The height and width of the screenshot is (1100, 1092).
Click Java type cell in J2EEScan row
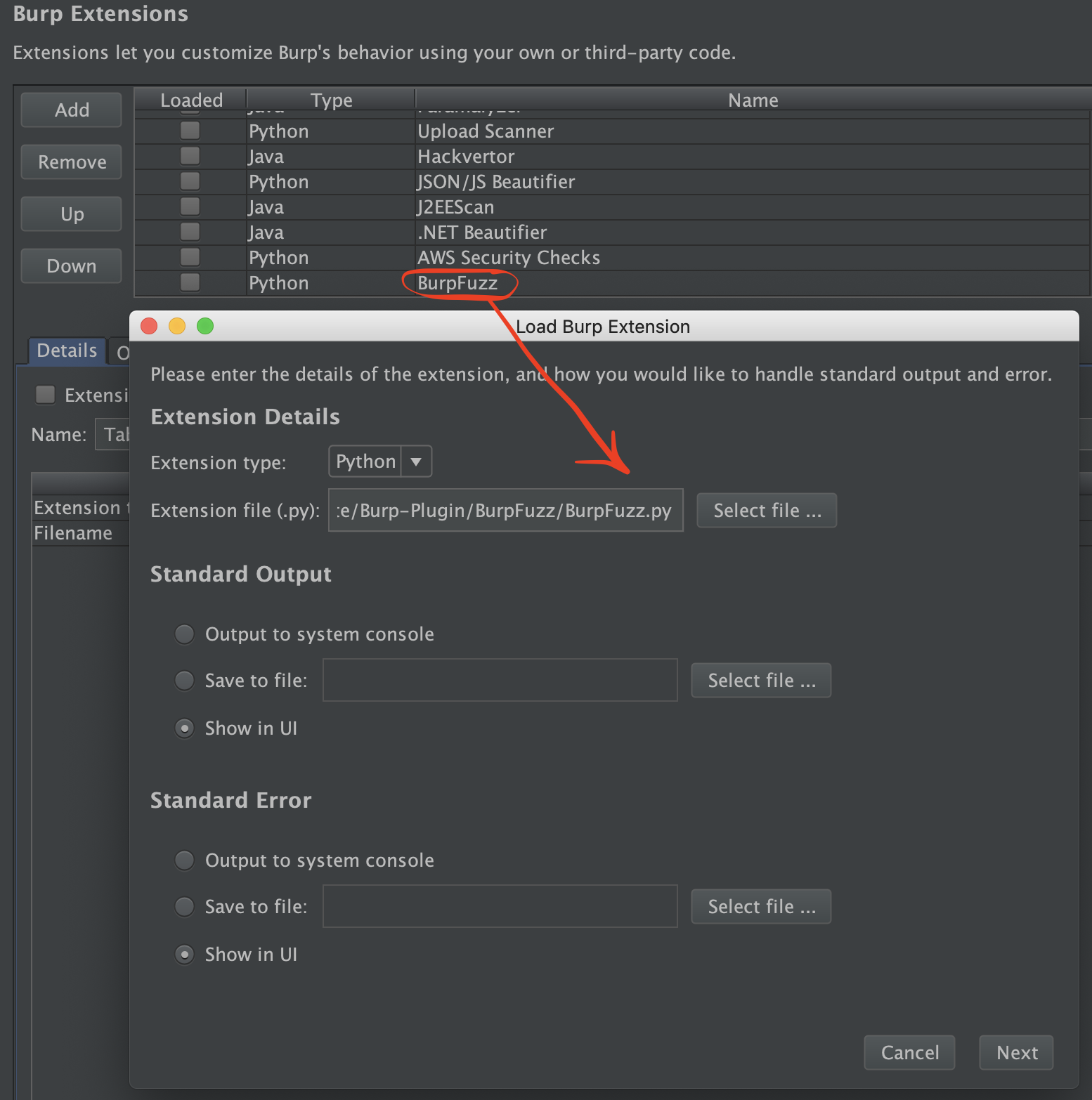coord(331,207)
